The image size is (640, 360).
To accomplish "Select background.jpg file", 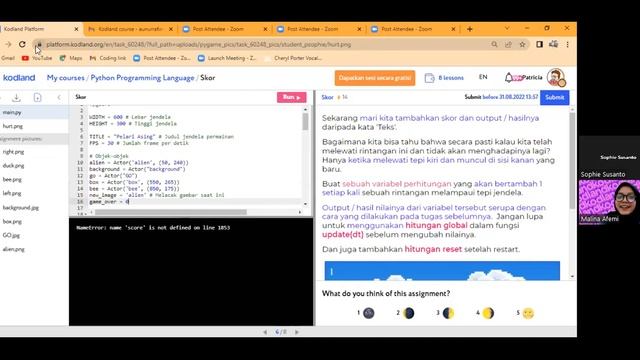I will pos(21,207).
